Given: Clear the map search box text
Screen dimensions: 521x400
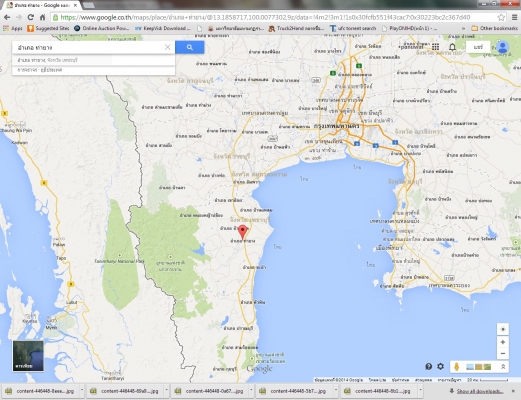Looking at the screenshot, I should pos(168,47).
